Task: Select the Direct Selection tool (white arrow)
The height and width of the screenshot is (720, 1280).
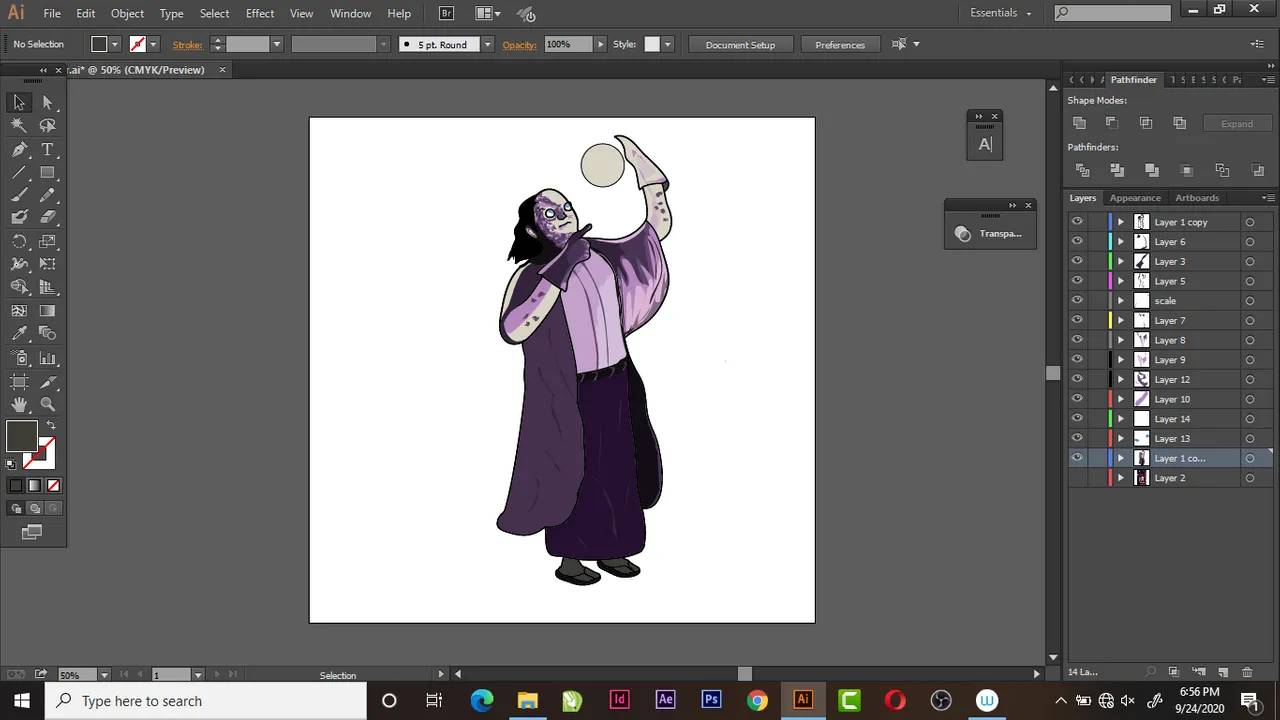Action: tap(47, 102)
